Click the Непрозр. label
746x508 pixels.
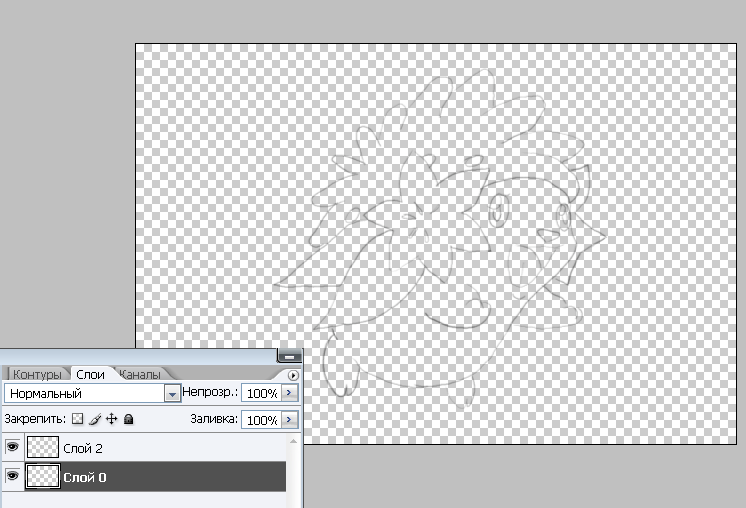pyautogui.click(x=210, y=392)
